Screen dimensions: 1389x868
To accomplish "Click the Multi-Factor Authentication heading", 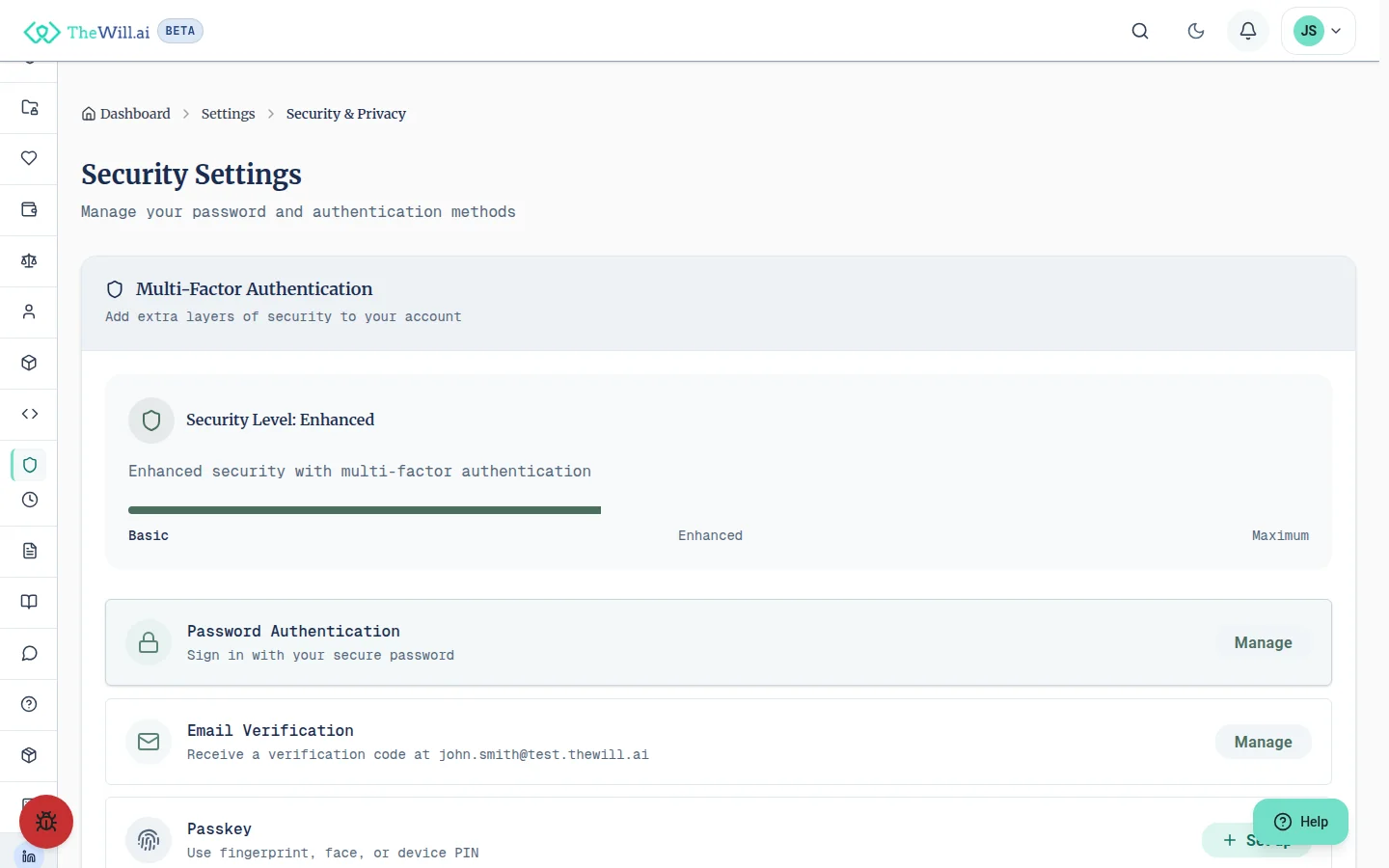I will pyautogui.click(x=254, y=289).
